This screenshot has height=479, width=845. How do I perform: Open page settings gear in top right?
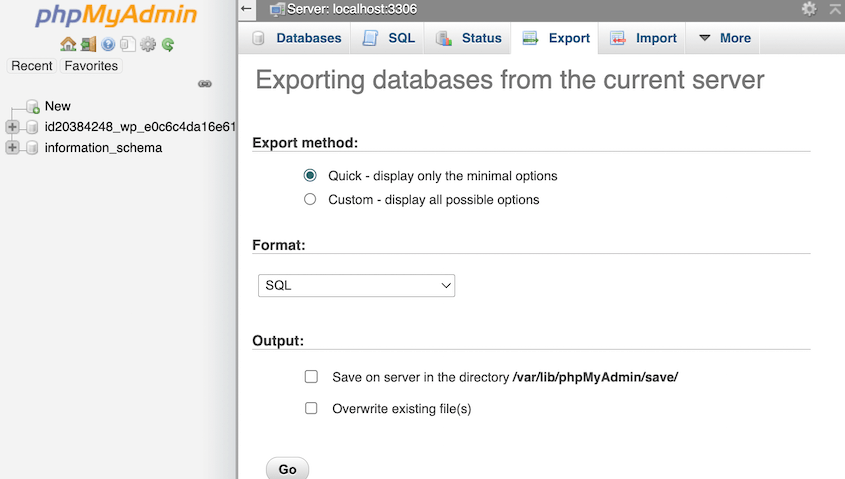tap(809, 9)
